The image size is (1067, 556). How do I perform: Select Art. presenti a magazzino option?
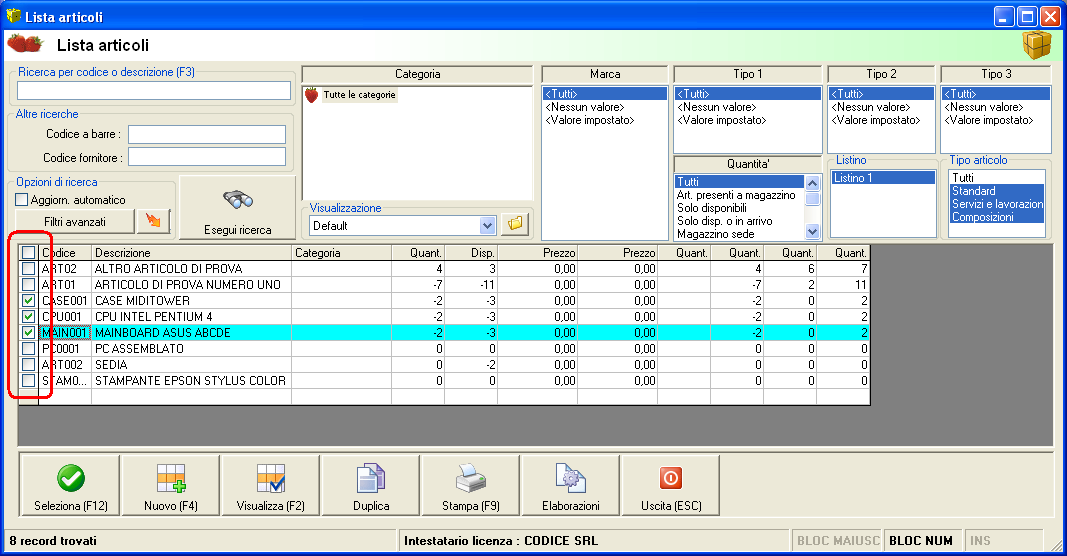(x=740, y=195)
